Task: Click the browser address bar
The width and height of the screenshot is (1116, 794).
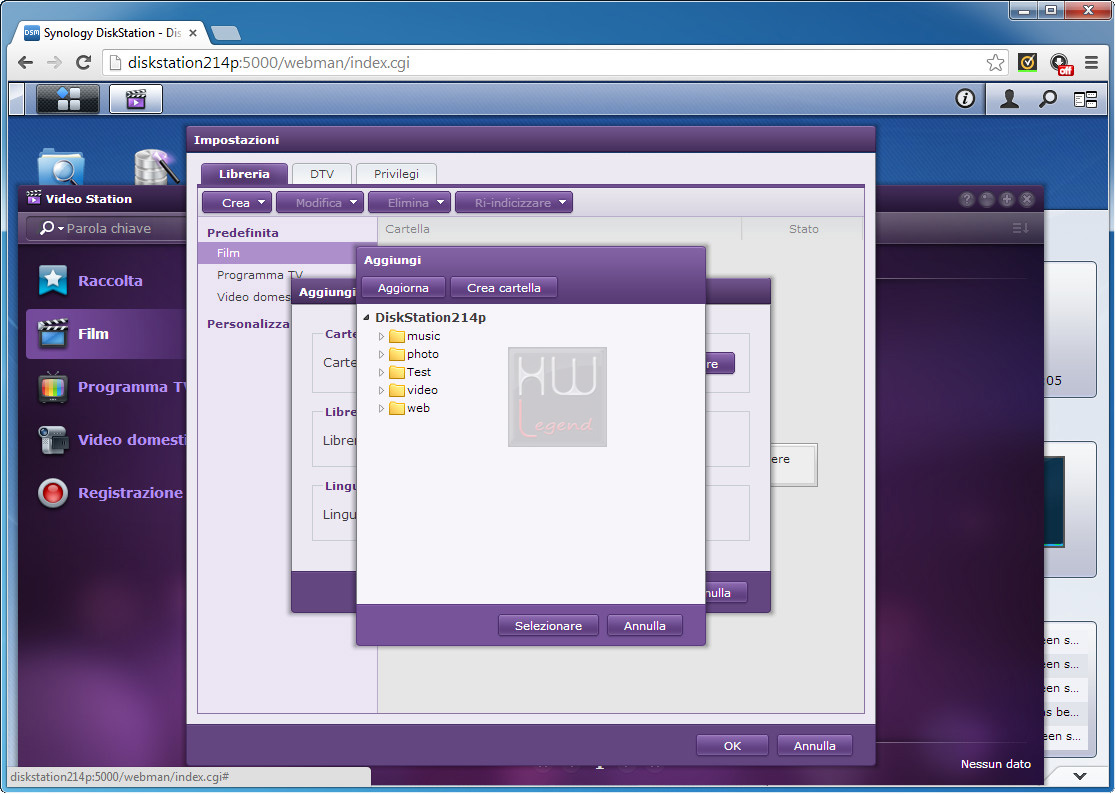Action: (x=557, y=63)
